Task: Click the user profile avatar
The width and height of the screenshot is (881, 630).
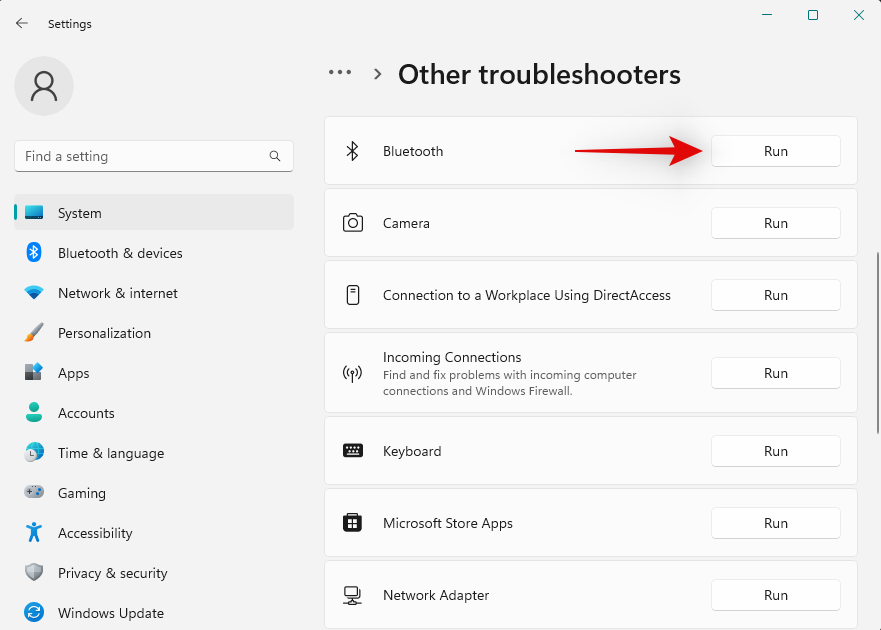Action: [44, 86]
